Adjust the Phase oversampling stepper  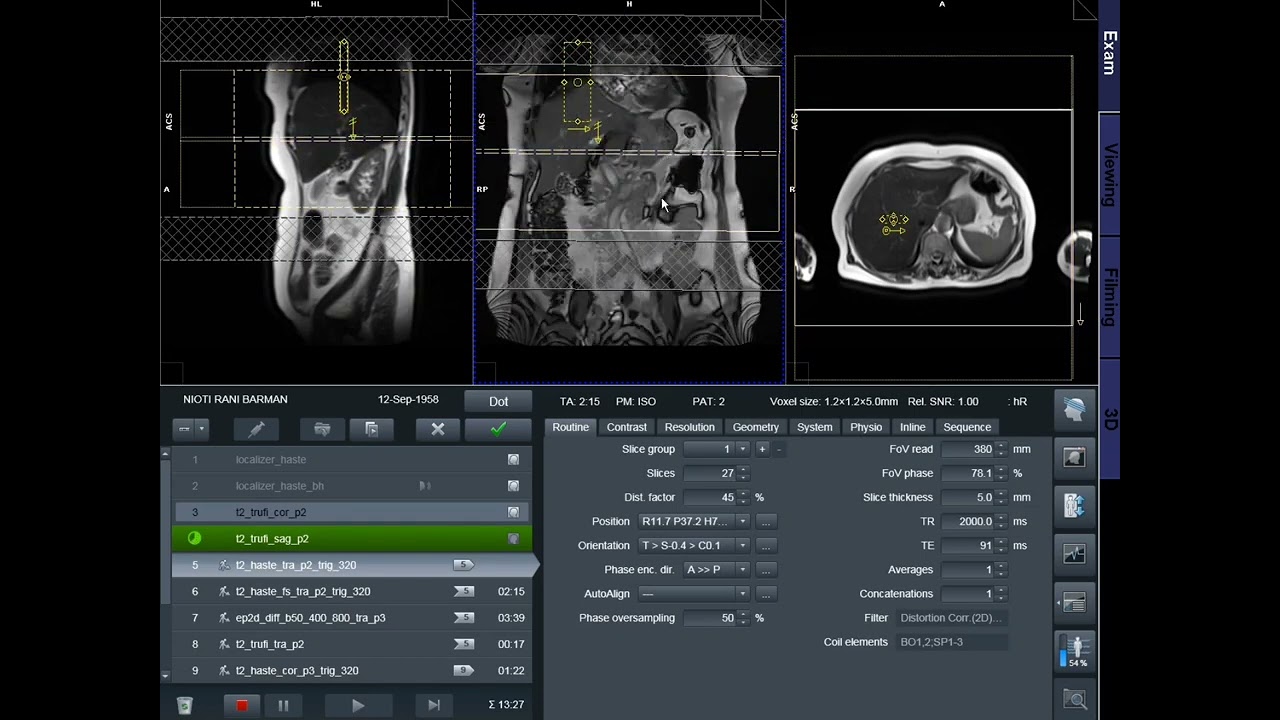click(743, 618)
